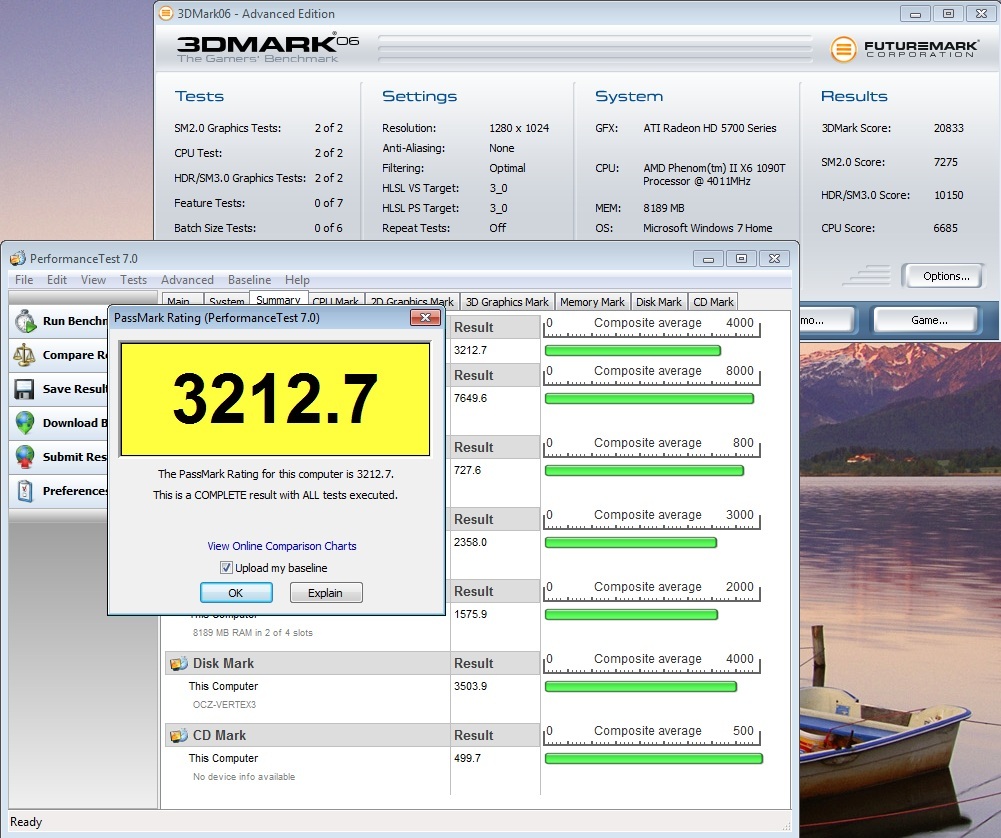
Task: Click the Explain button in the rating dialog
Action: click(326, 592)
